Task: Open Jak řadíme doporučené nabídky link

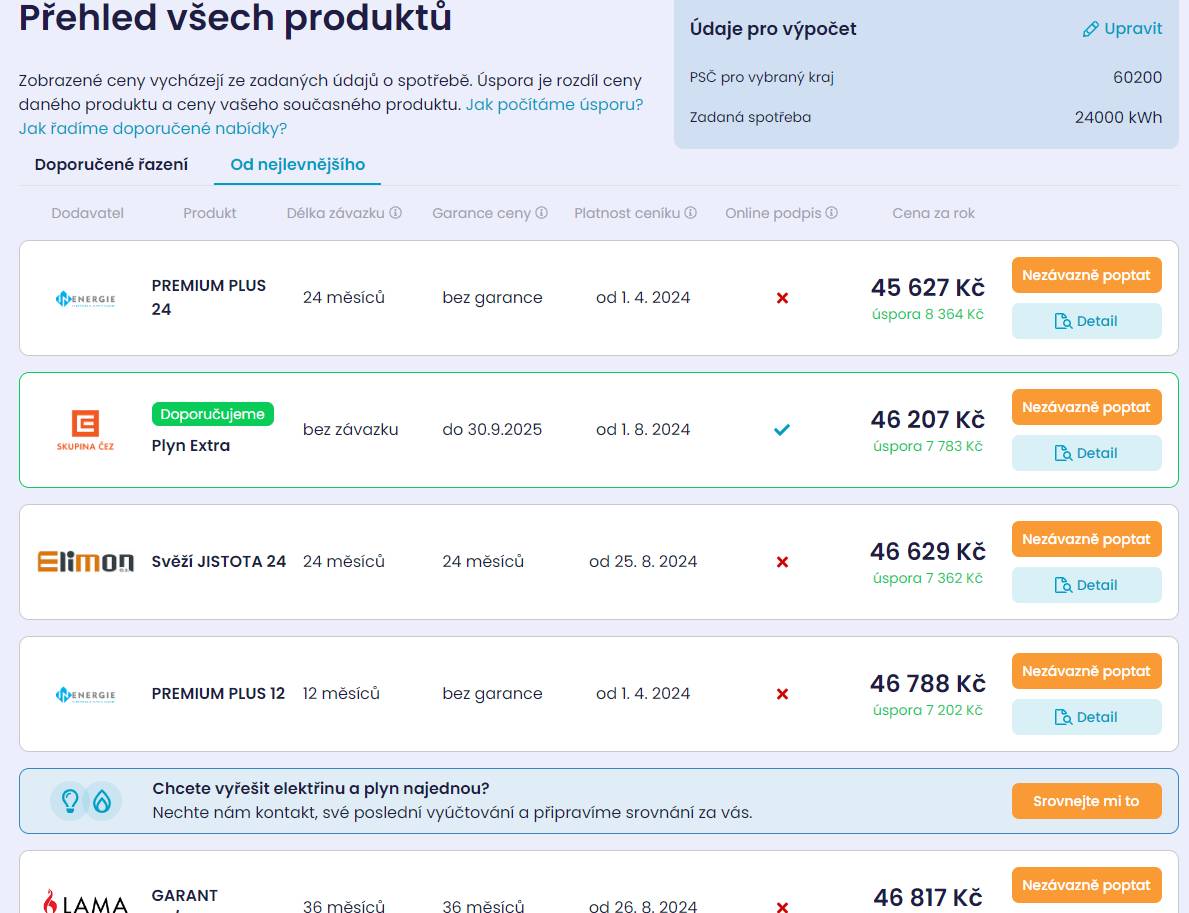Action: (x=153, y=129)
